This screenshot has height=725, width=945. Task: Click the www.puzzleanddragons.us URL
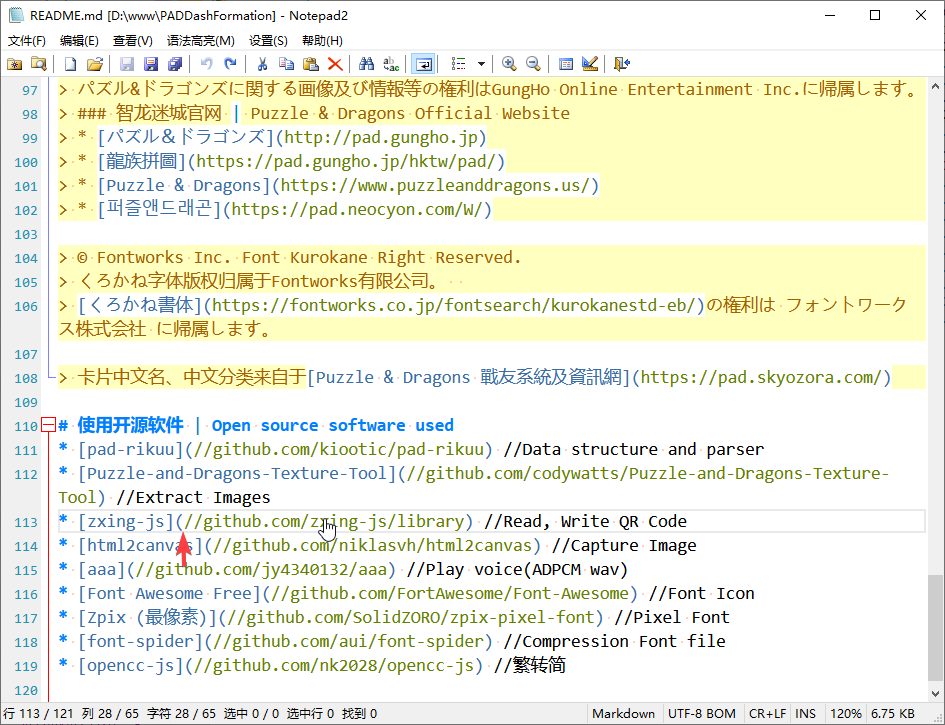[435, 186]
